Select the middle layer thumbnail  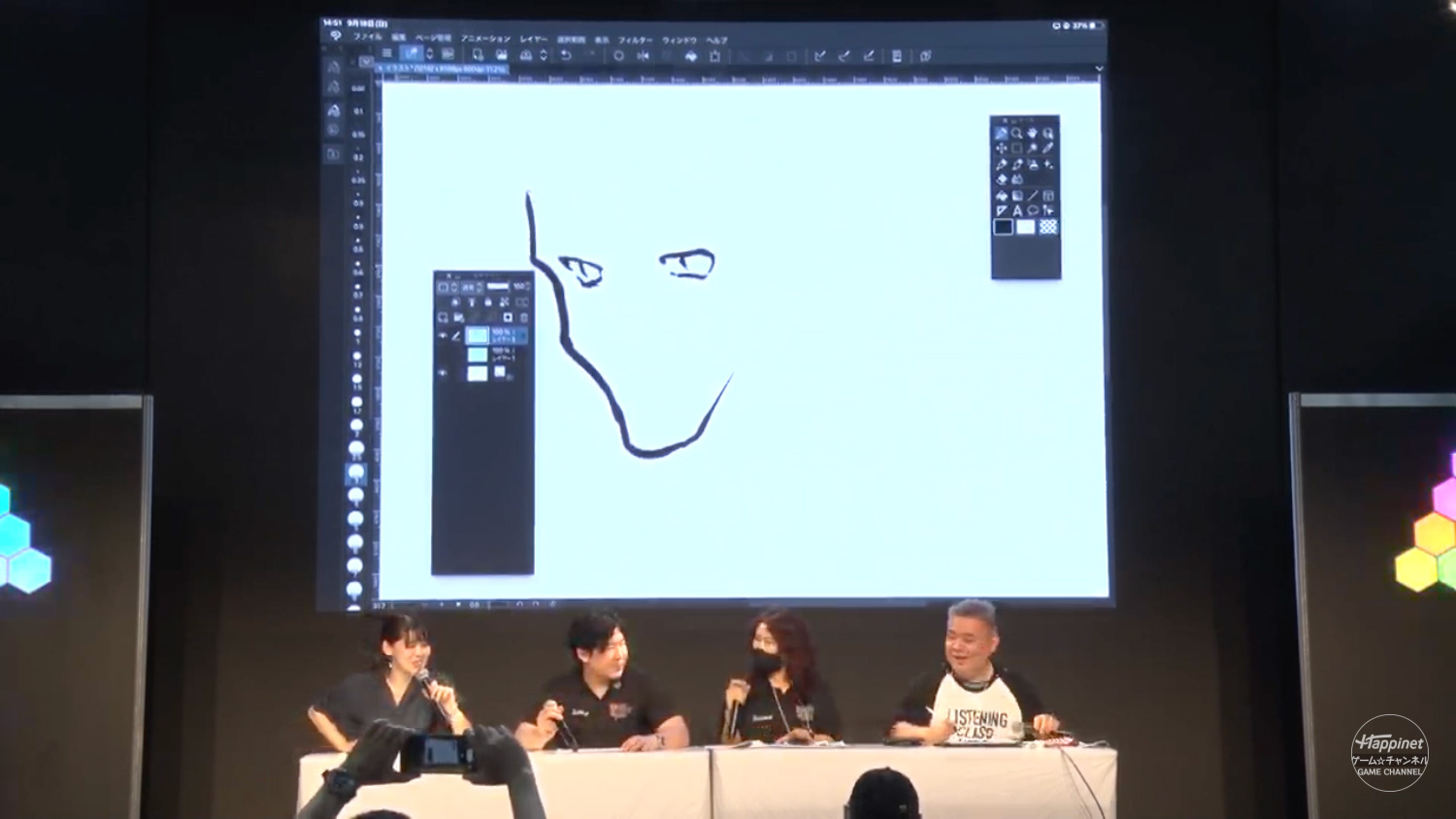(x=477, y=355)
